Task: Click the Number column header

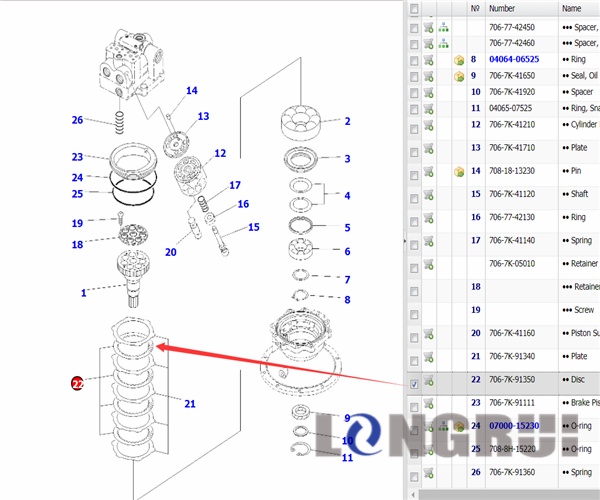Action: click(502, 8)
